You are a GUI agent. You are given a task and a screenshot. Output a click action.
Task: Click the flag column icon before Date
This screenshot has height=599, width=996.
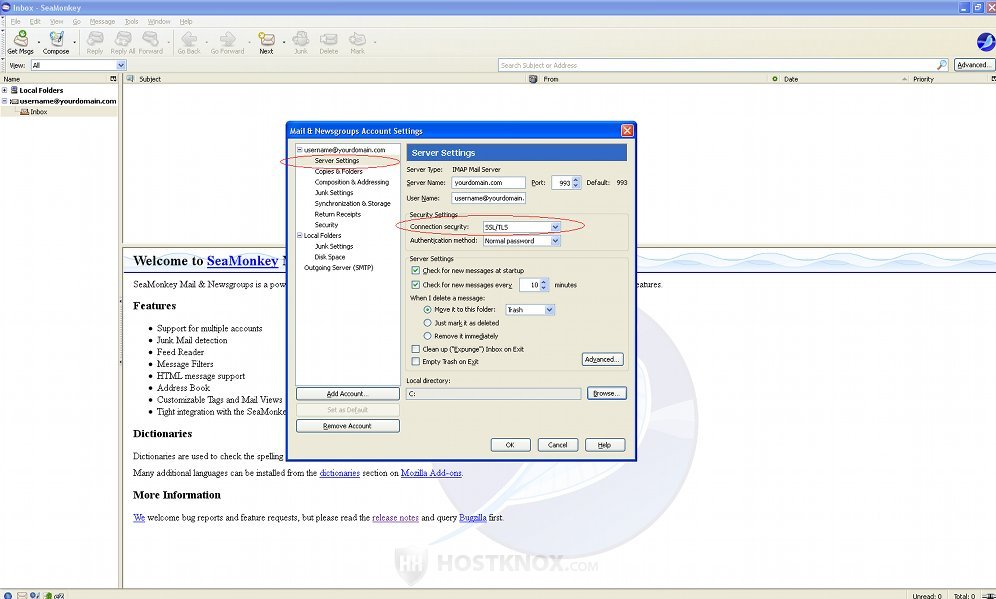click(x=774, y=79)
